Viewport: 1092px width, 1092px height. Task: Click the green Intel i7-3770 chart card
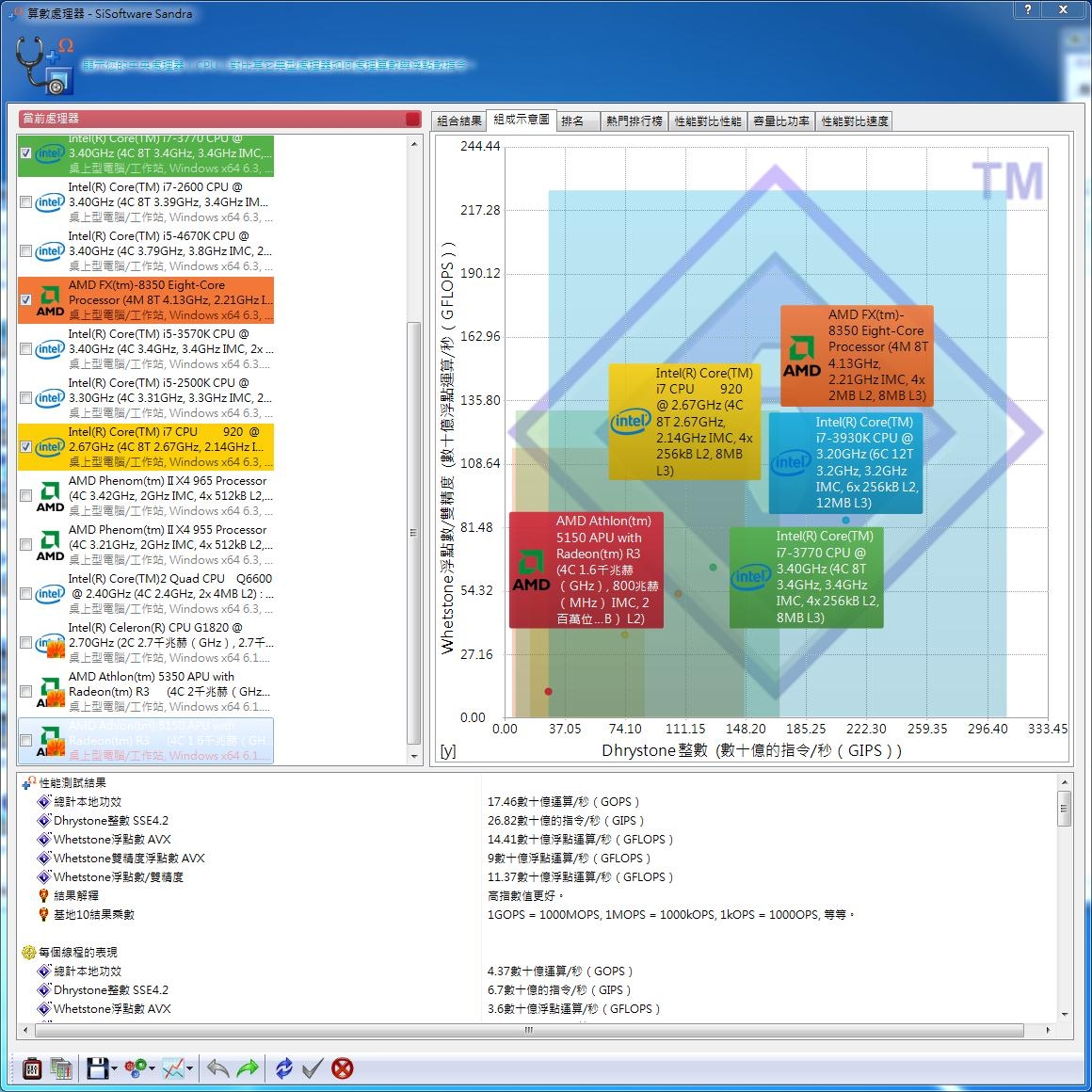[x=807, y=577]
